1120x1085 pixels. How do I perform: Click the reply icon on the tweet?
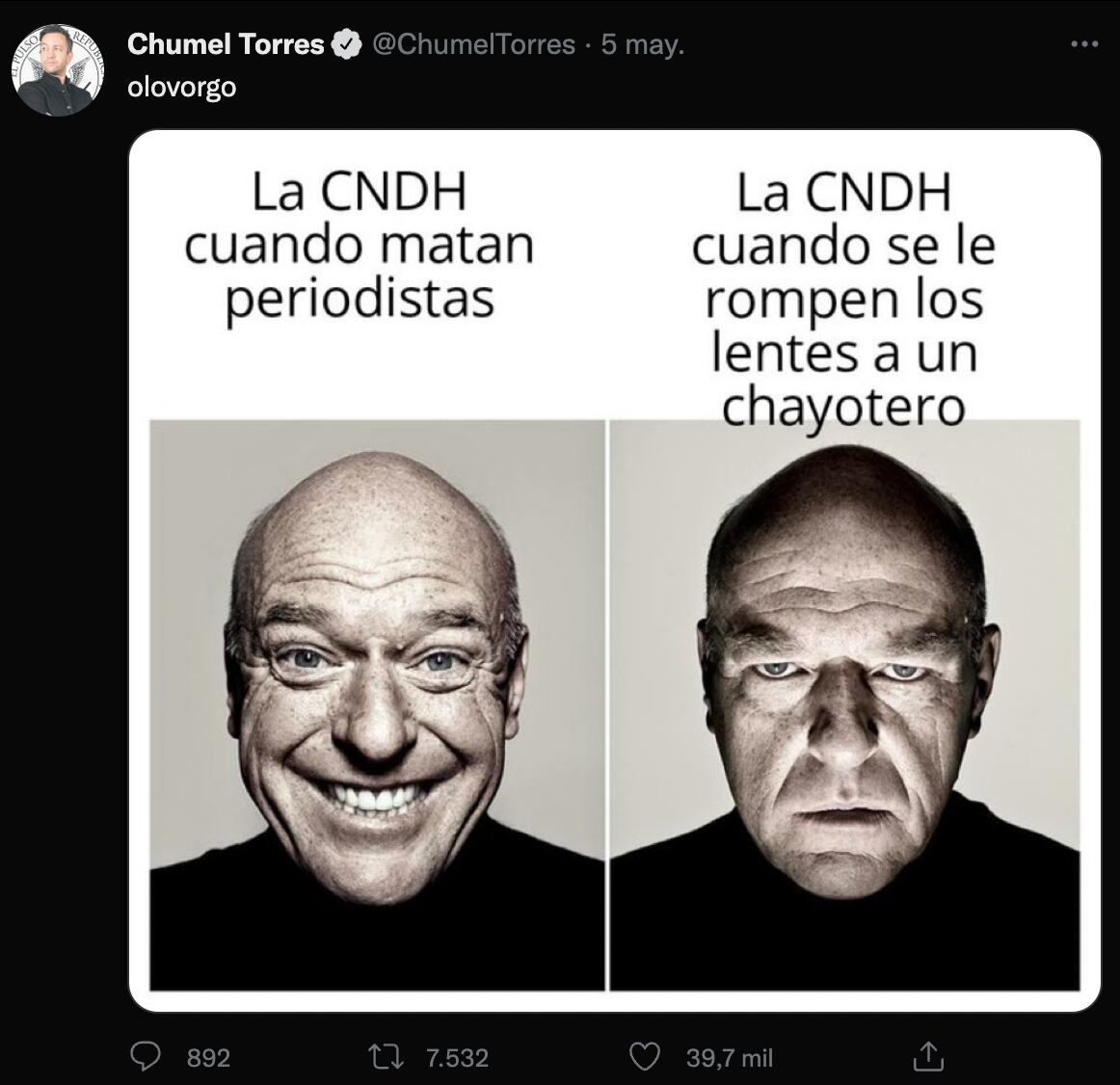point(146,1057)
